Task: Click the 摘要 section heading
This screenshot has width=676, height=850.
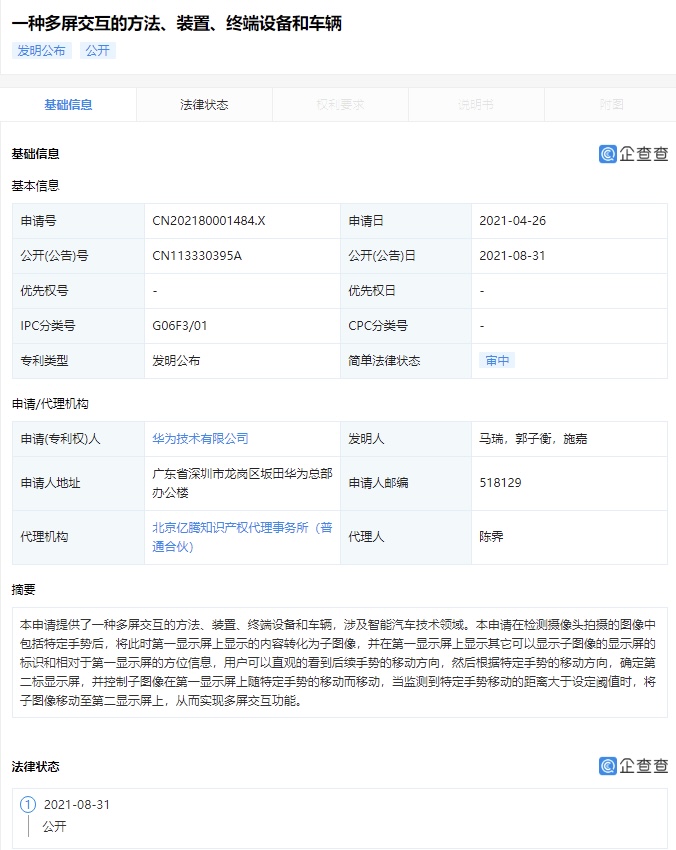Action: [23, 589]
